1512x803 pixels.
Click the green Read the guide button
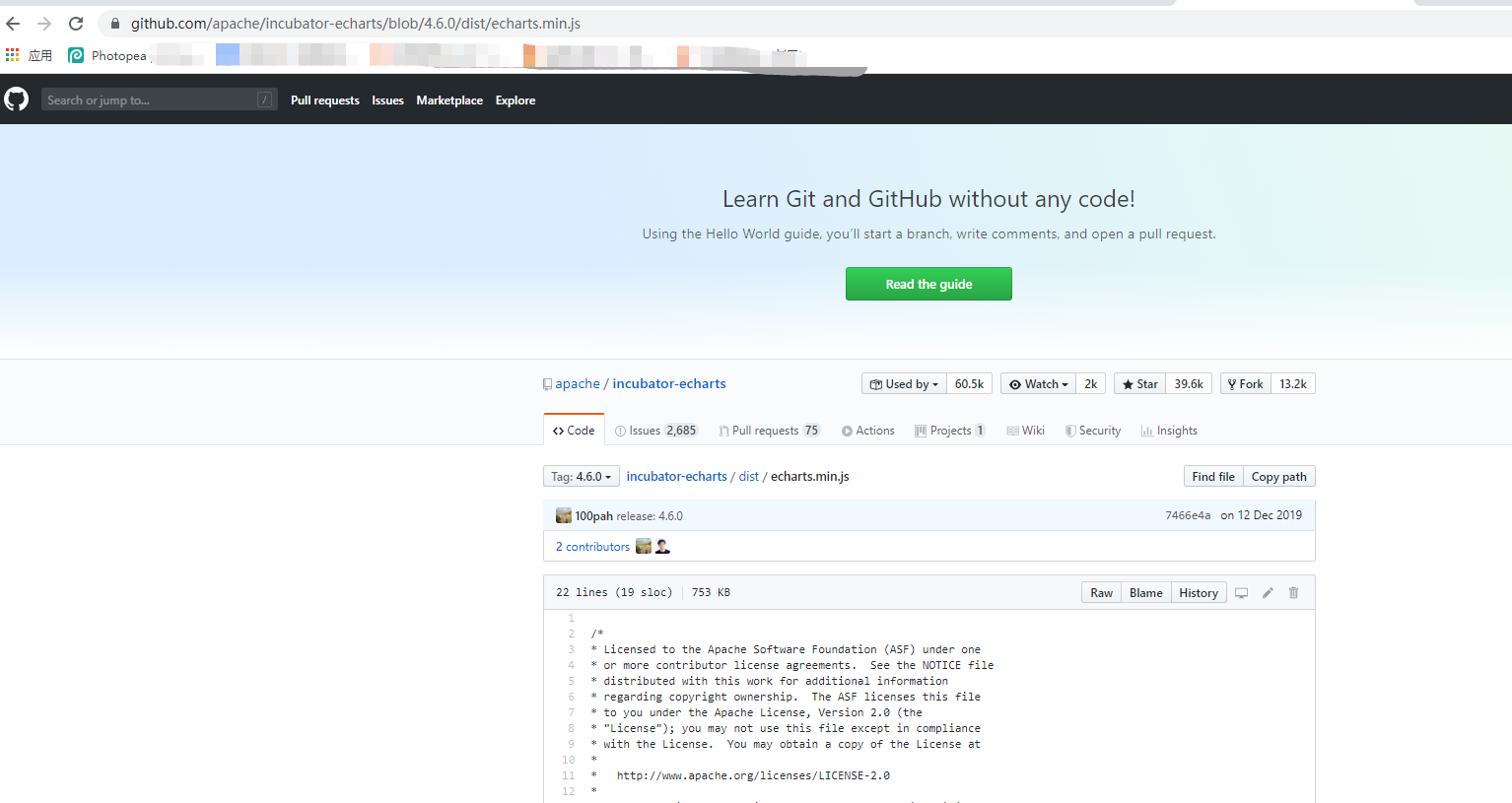click(928, 284)
